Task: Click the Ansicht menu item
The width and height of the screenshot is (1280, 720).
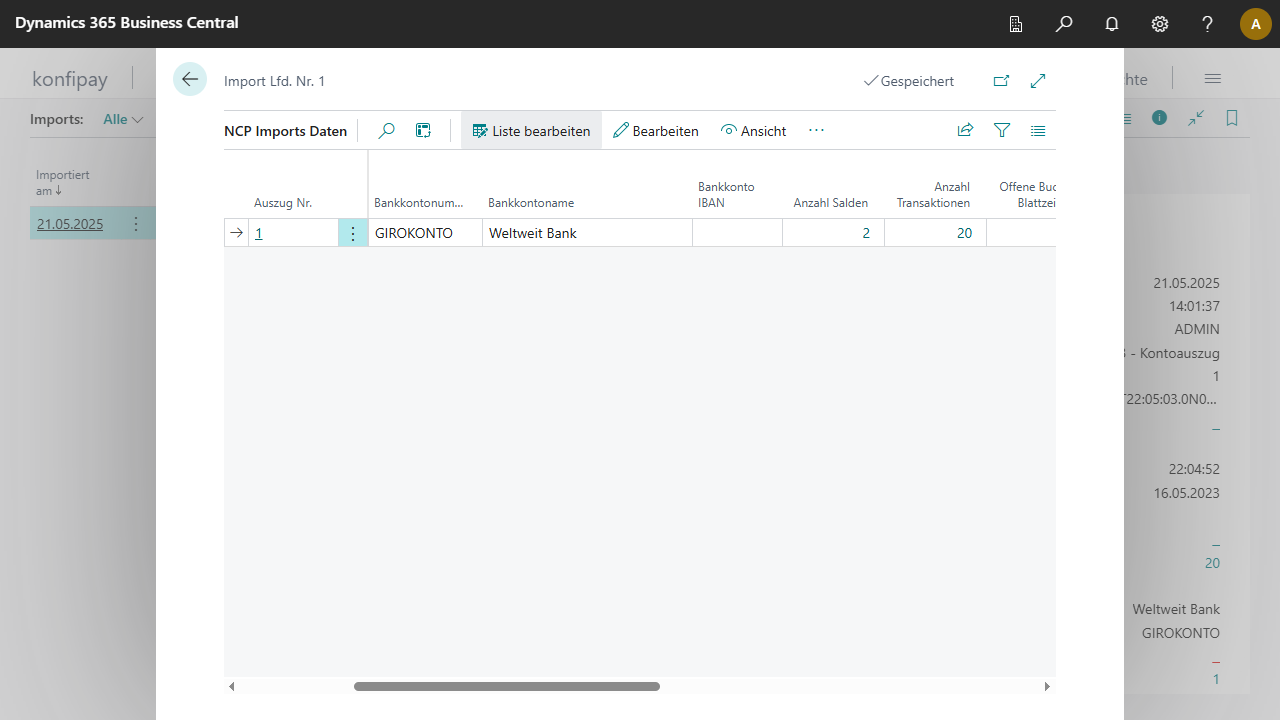Action: pos(753,131)
